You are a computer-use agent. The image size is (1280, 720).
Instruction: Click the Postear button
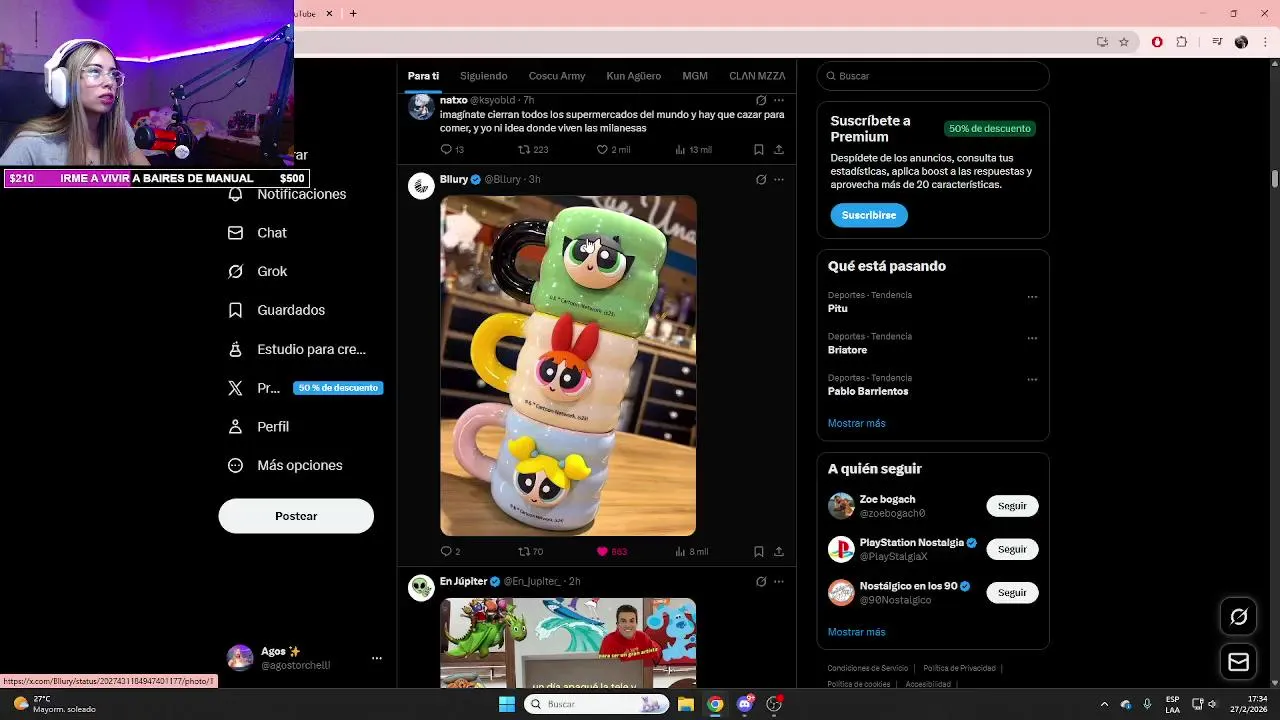(296, 516)
